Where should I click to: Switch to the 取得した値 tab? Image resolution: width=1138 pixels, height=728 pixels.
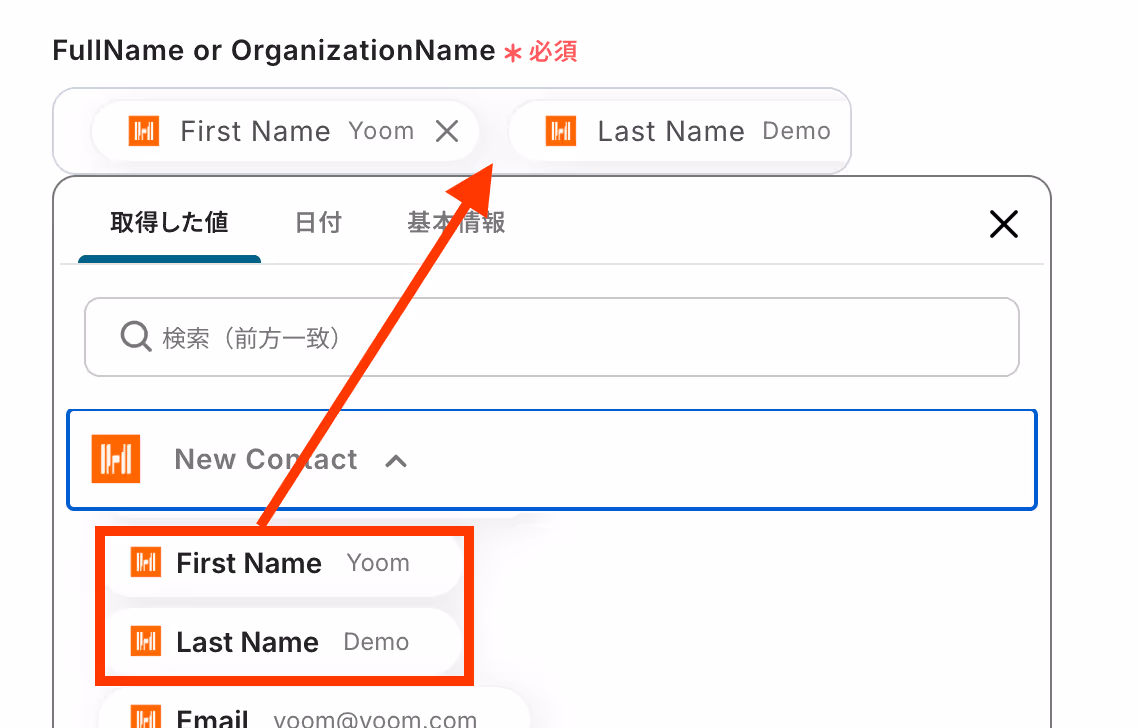coord(169,222)
